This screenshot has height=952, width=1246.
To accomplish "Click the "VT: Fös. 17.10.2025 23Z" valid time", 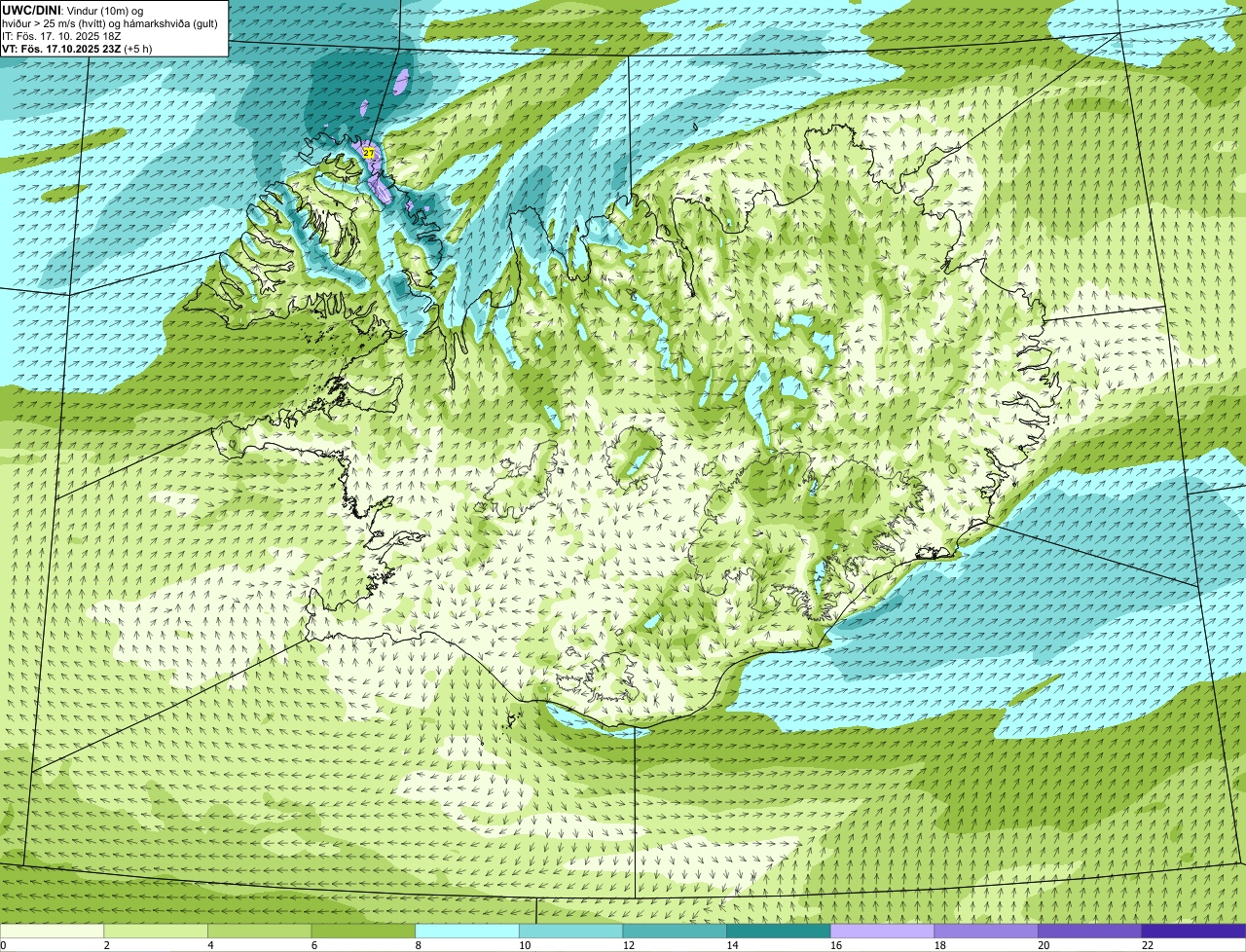I will (60, 49).
